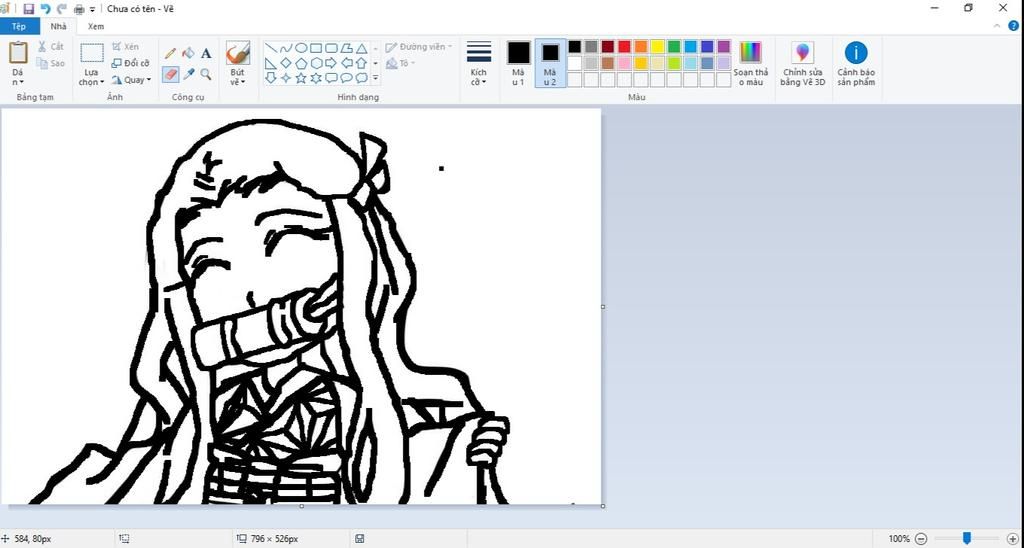
Task: Choose the Right arrow shape
Action: coord(331,63)
